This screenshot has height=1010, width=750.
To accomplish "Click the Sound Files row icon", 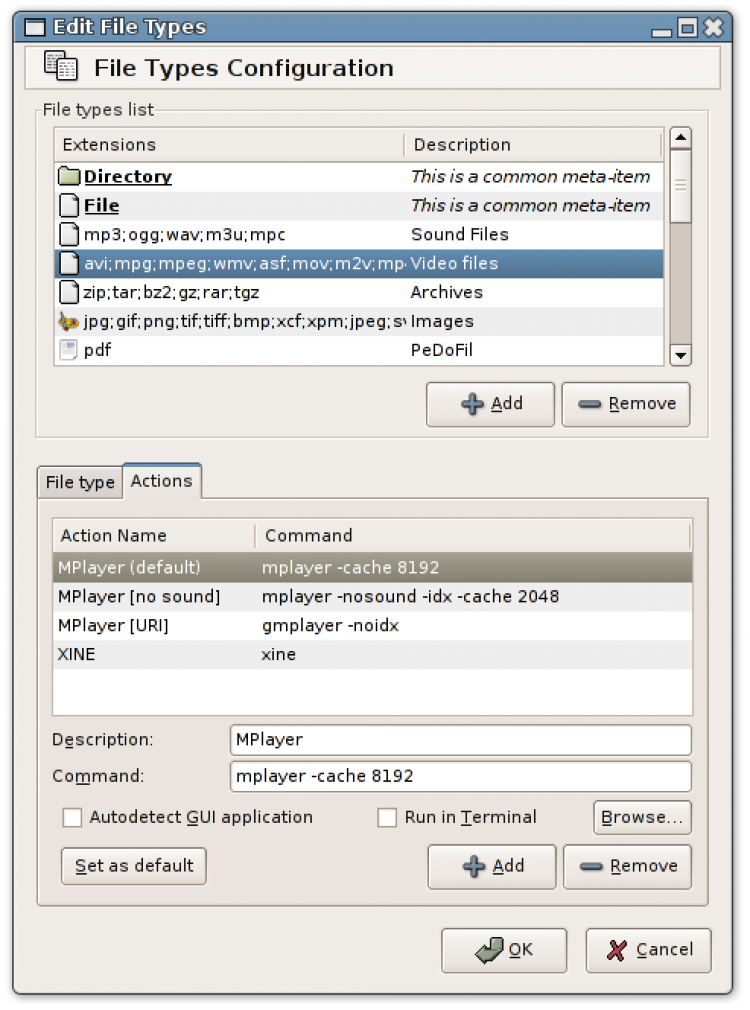I will [68, 235].
